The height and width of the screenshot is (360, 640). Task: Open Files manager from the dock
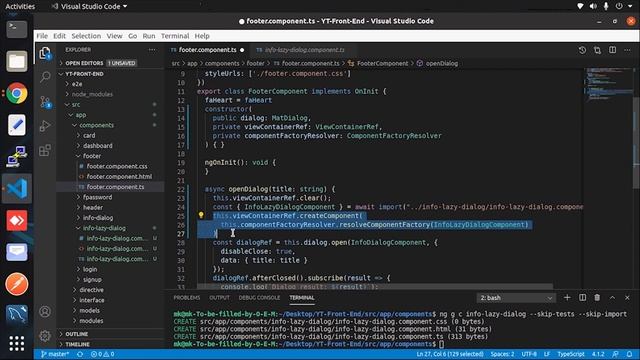pos(17,61)
